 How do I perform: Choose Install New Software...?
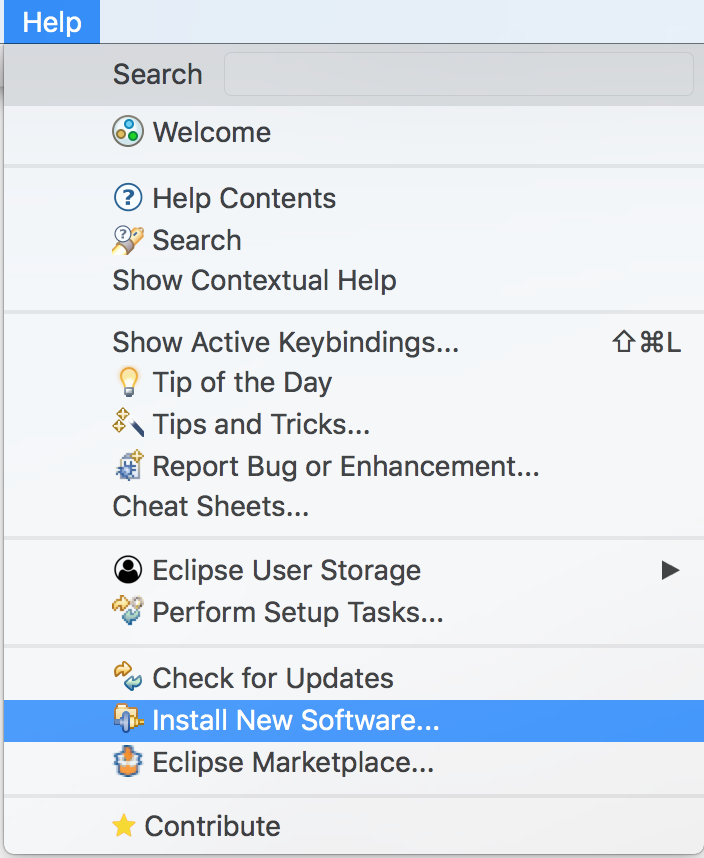(295, 720)
